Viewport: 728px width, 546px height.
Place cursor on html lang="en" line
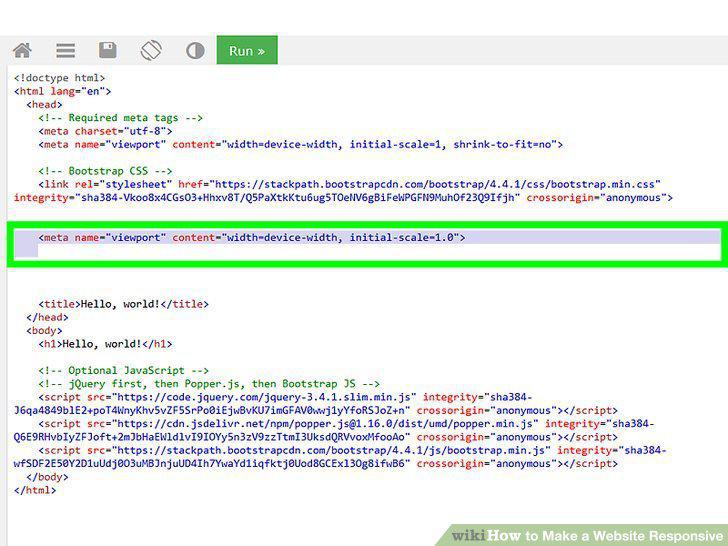click(63, 91)
